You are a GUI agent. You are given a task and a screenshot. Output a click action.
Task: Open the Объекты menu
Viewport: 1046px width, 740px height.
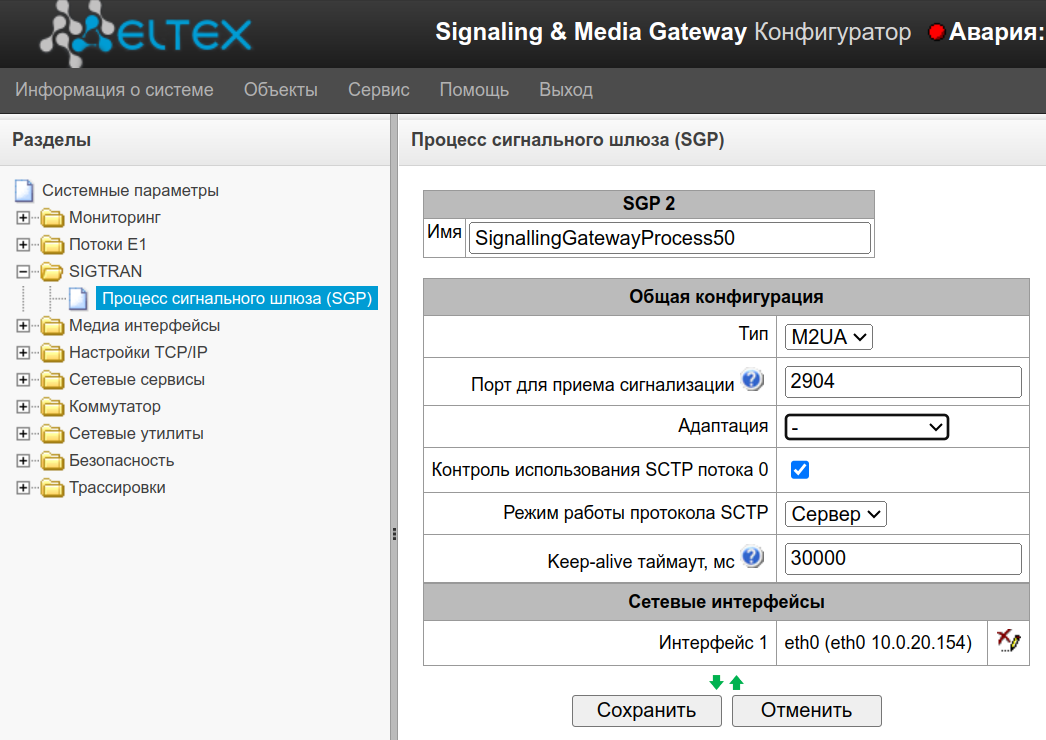pos(280,90)
